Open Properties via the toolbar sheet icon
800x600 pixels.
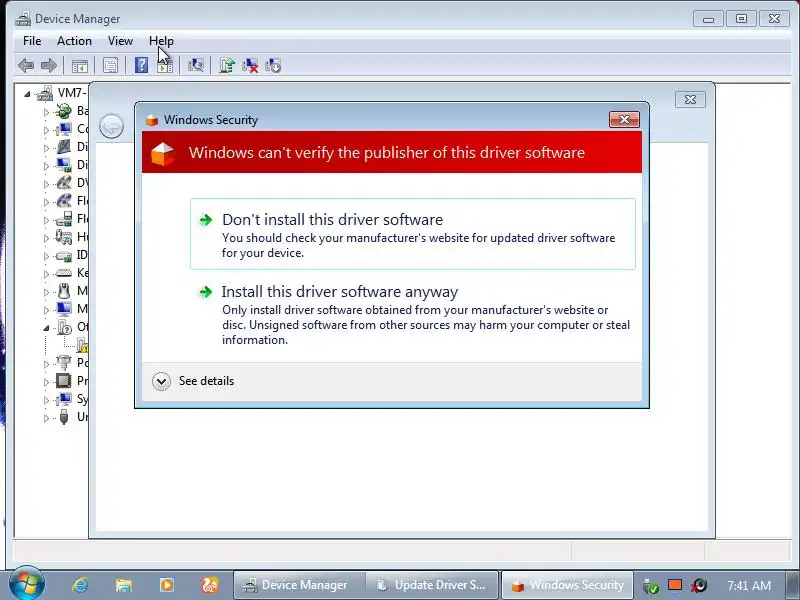pos(110,65)
